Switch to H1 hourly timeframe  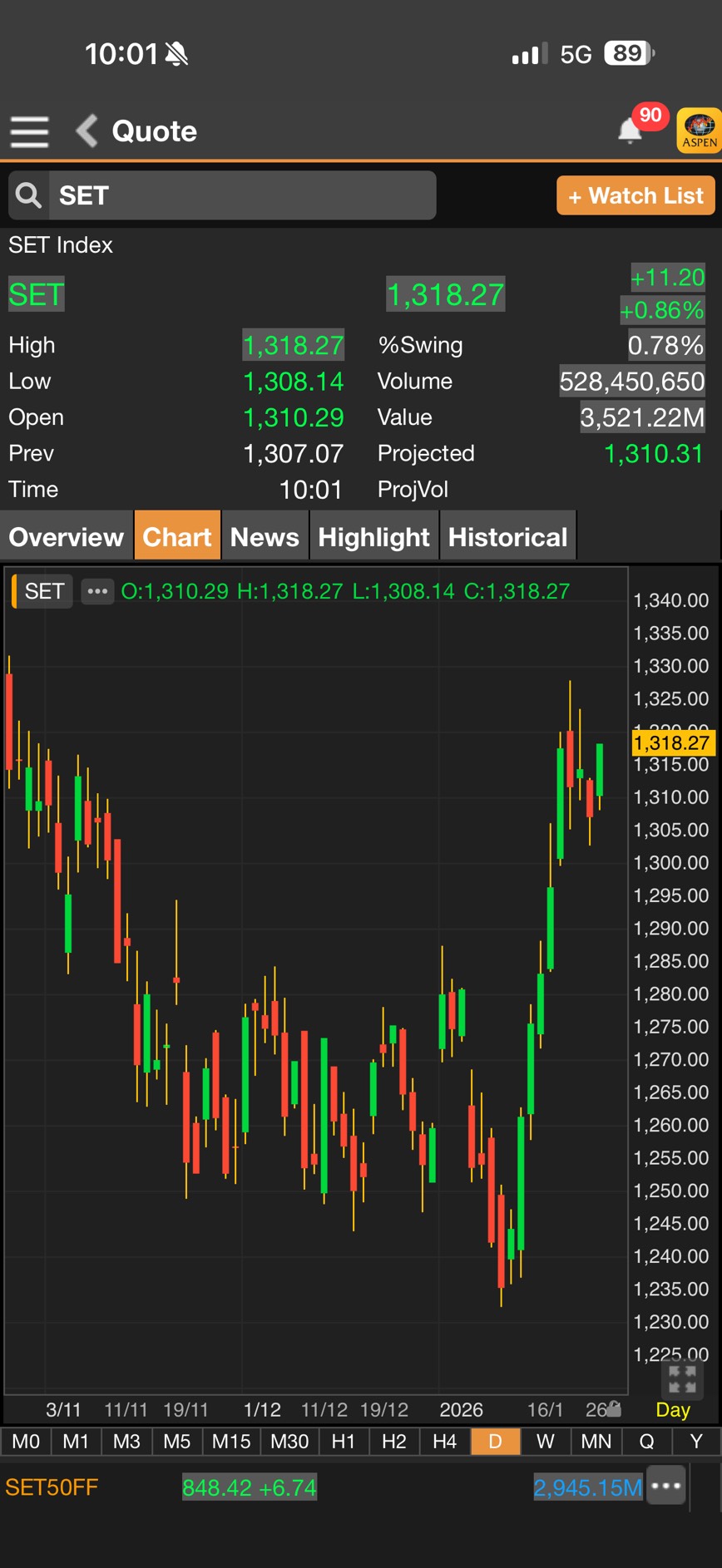click(x=344, y=1441)
